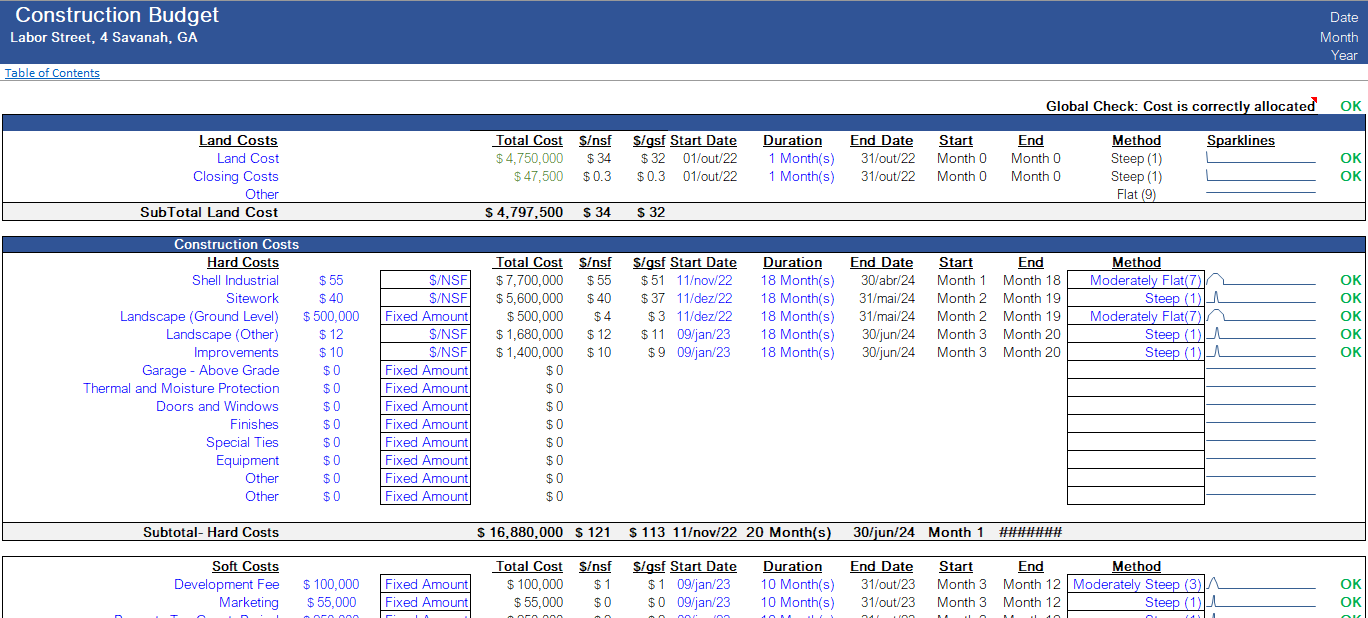Click SubTotal Land Cost value $4,797,500

click(524, 213)
